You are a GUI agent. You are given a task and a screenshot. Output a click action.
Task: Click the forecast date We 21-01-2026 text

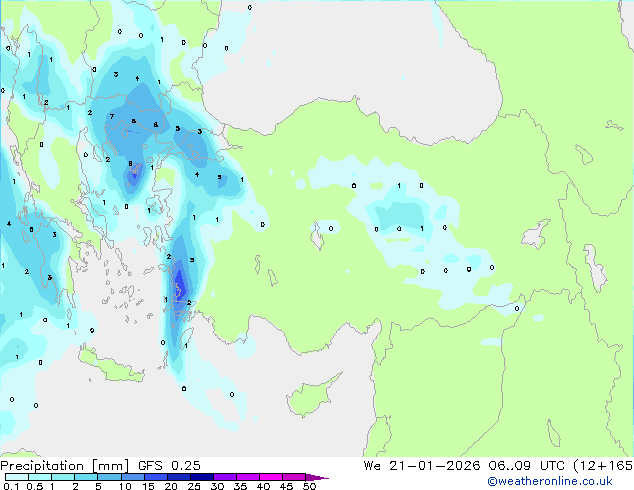coord(422,466)
